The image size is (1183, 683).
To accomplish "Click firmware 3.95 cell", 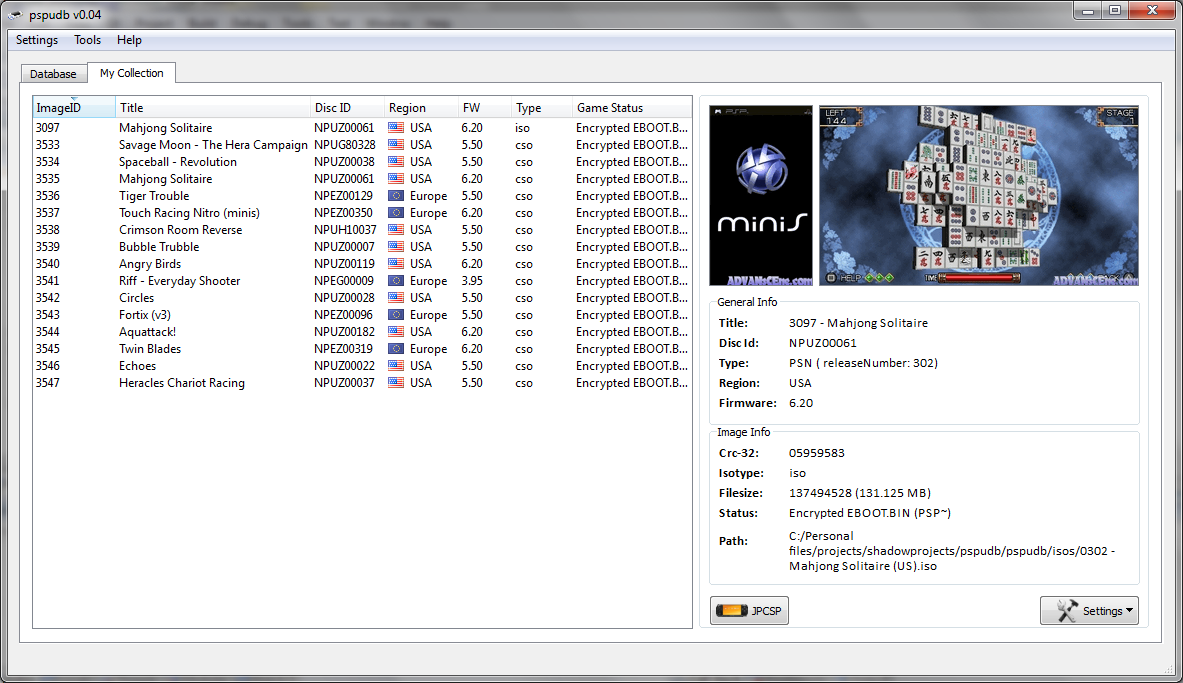I will click(x=472, y=281).
